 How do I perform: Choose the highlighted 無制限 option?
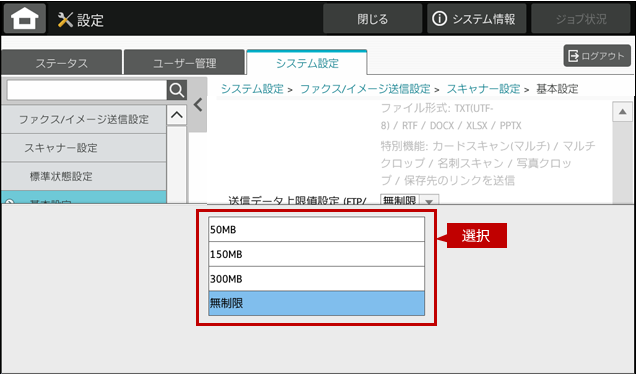point(316,303)
